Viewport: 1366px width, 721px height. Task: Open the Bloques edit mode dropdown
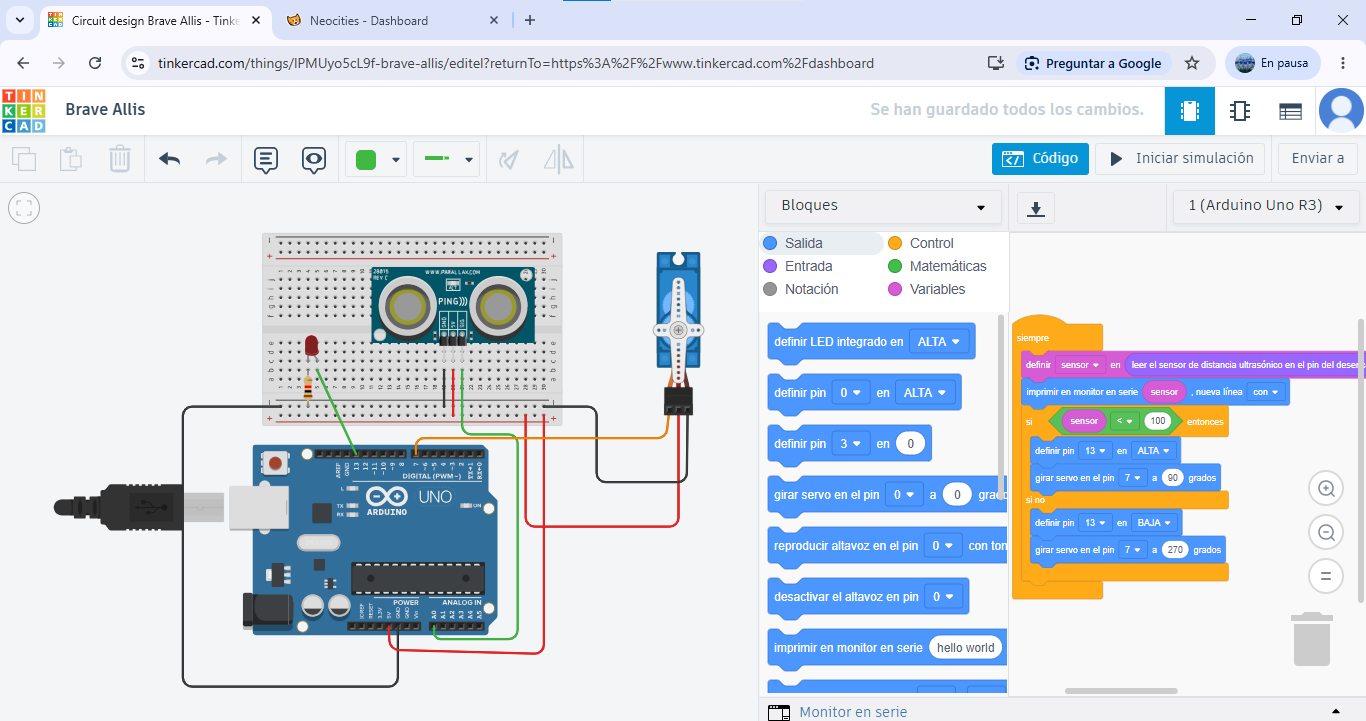pos(883,207)
